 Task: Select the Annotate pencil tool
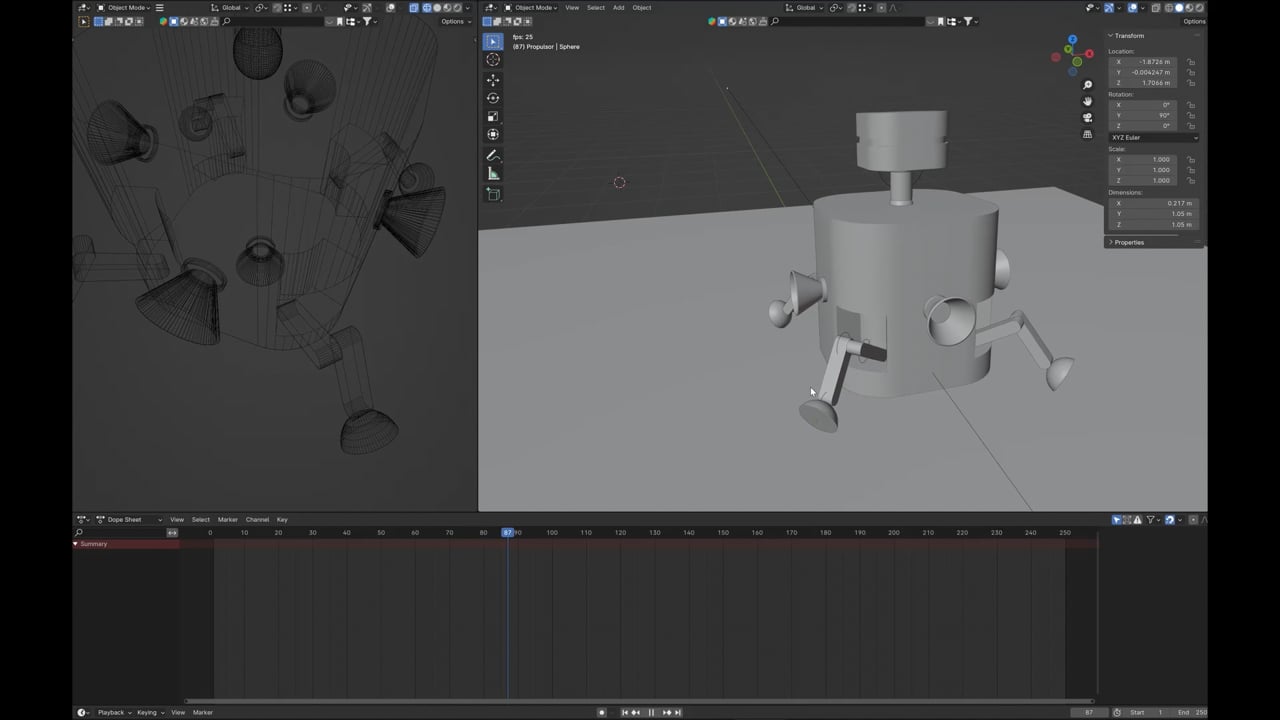(x=493, y=156)
